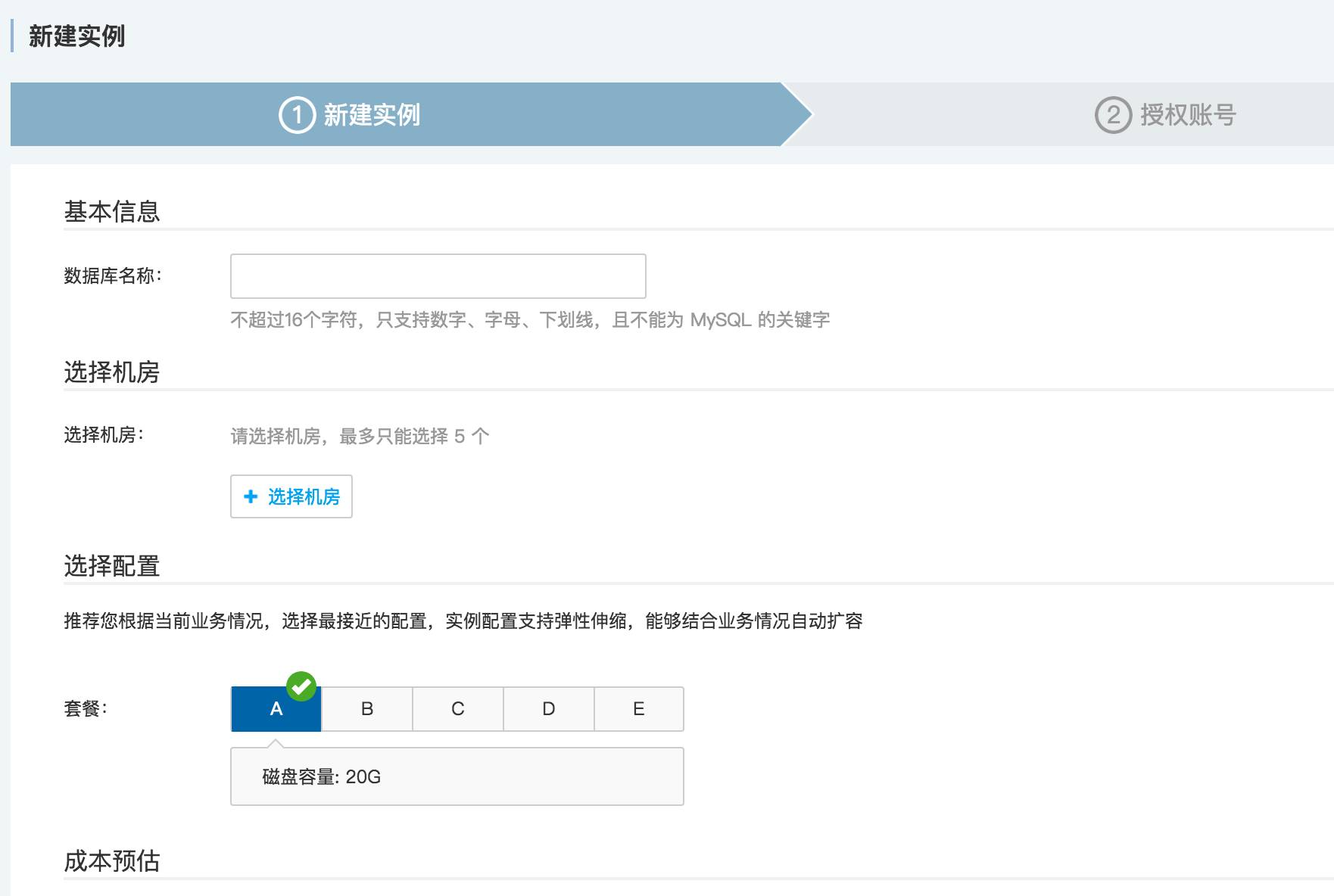1334x896 pixels.
Task: Focus the 数据库名称 input field
Action: [x=438, y=276]
